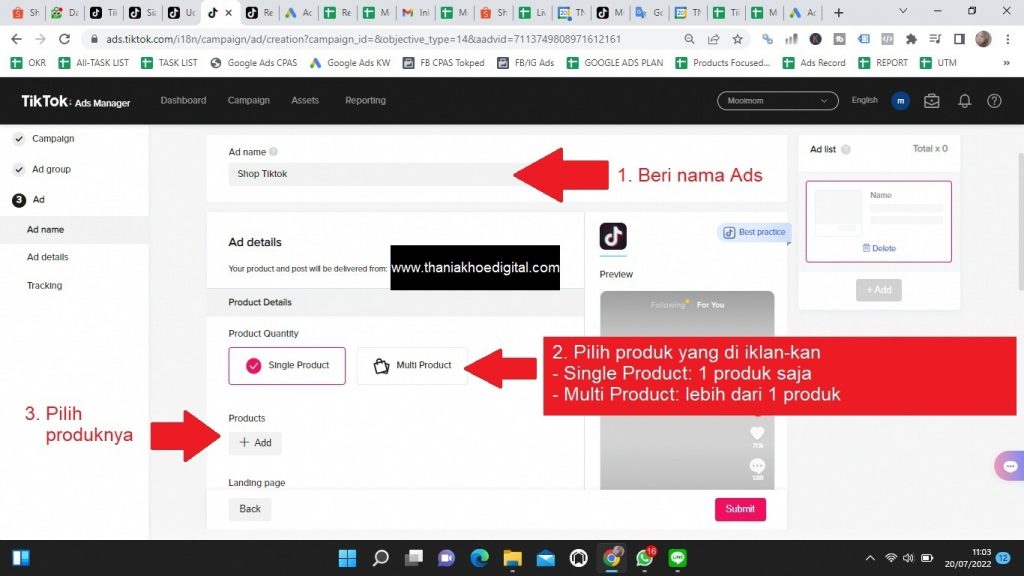Screen dimensions: 1024x576
Task: Click the user avatar icon in header
Action: 901,101
